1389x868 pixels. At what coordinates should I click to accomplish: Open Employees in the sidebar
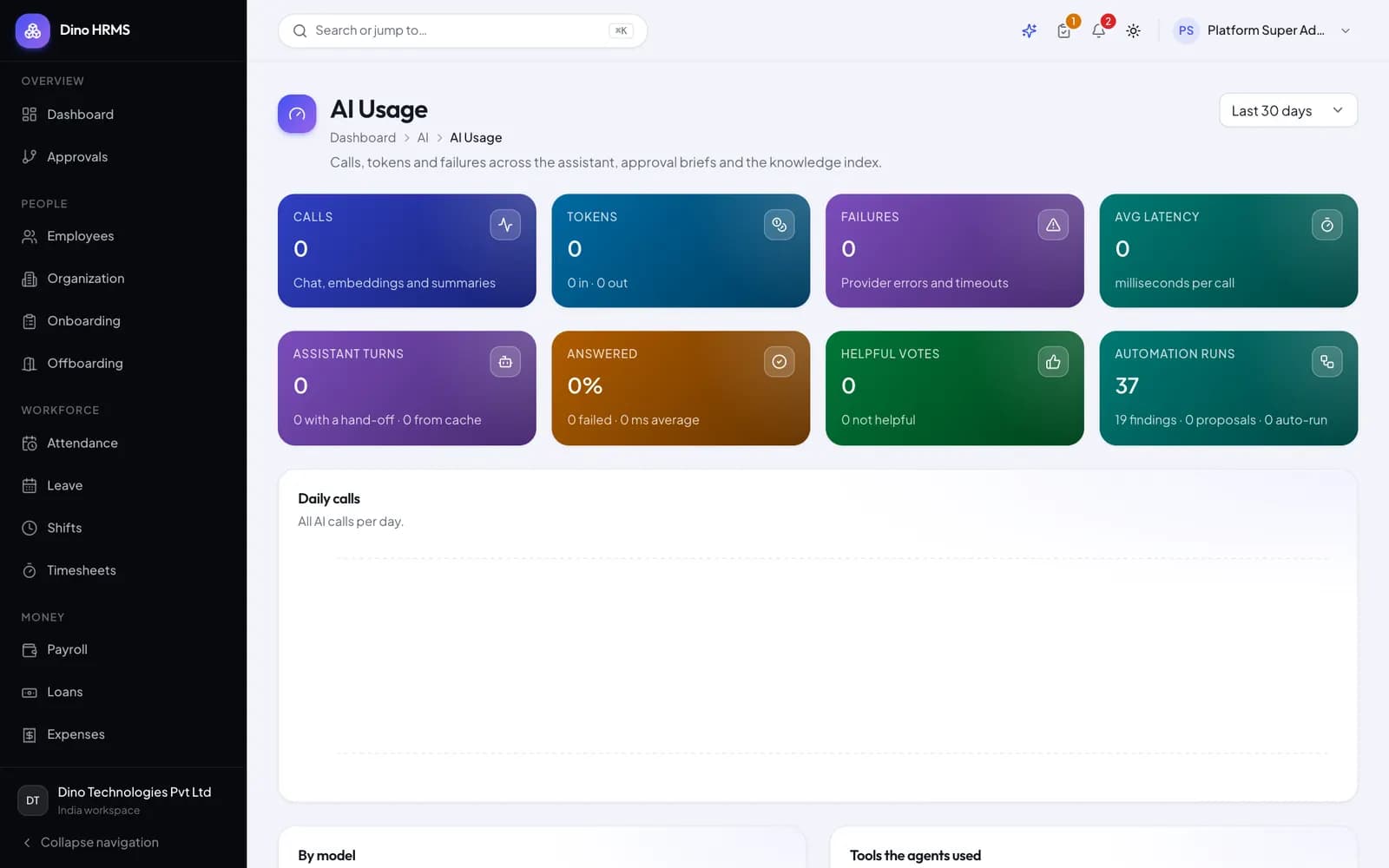pos(123,236)
